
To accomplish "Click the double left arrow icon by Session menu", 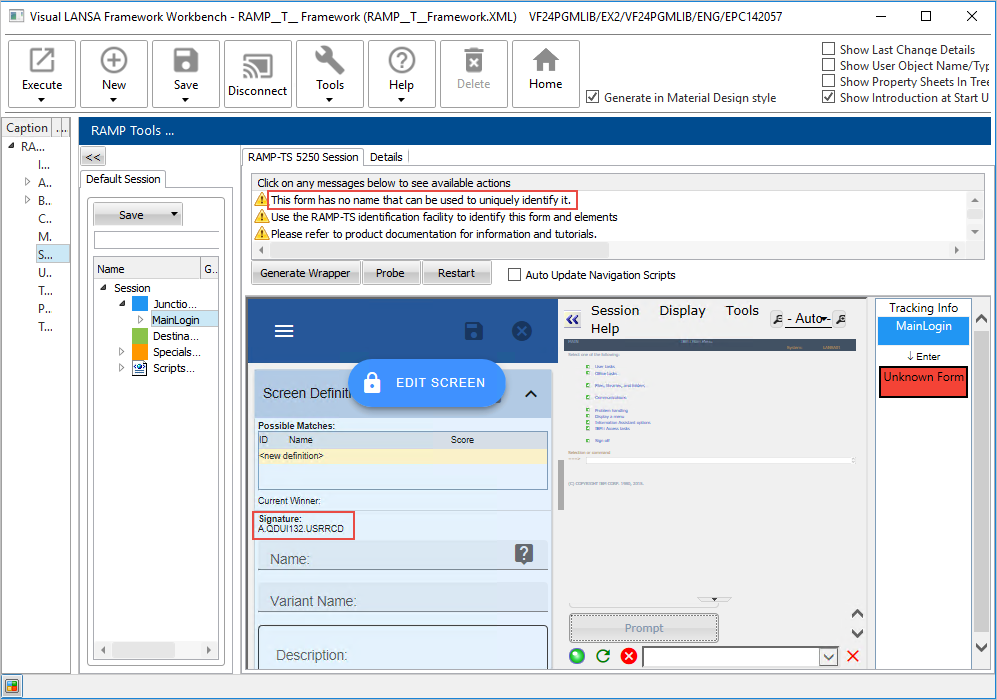I will click(x=572, y=319).
